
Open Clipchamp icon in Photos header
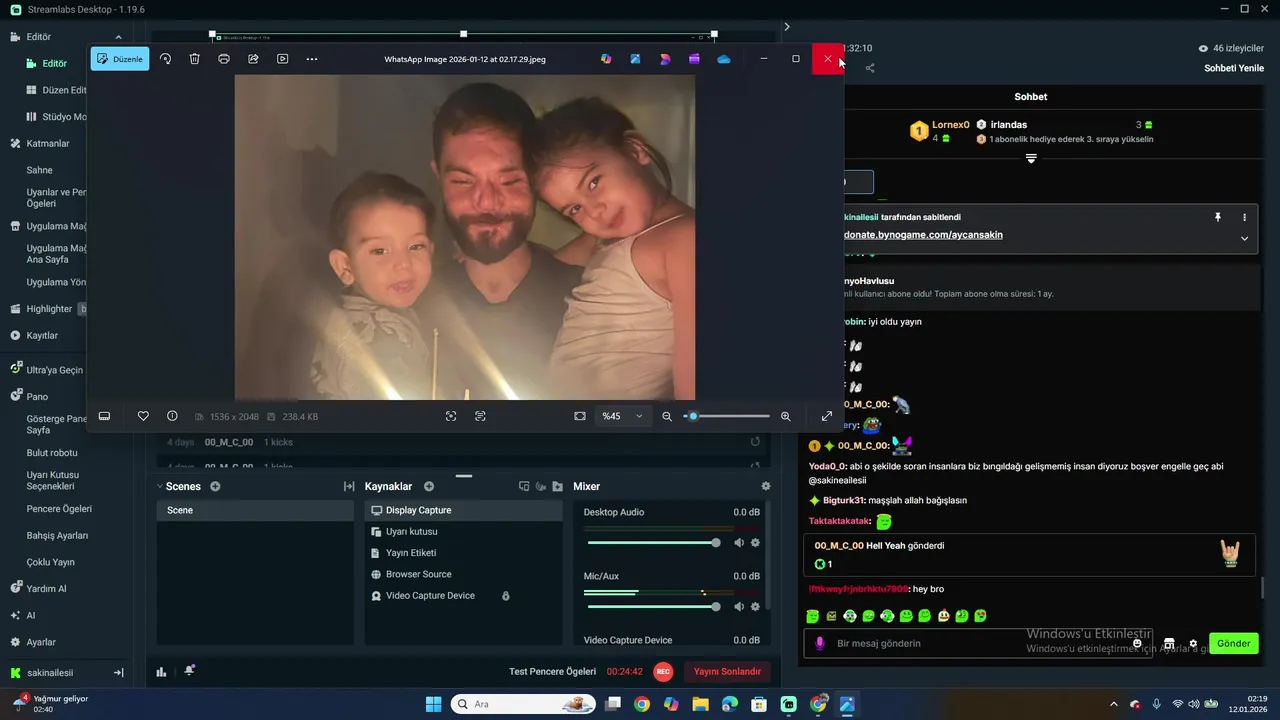tap(694, 59)
